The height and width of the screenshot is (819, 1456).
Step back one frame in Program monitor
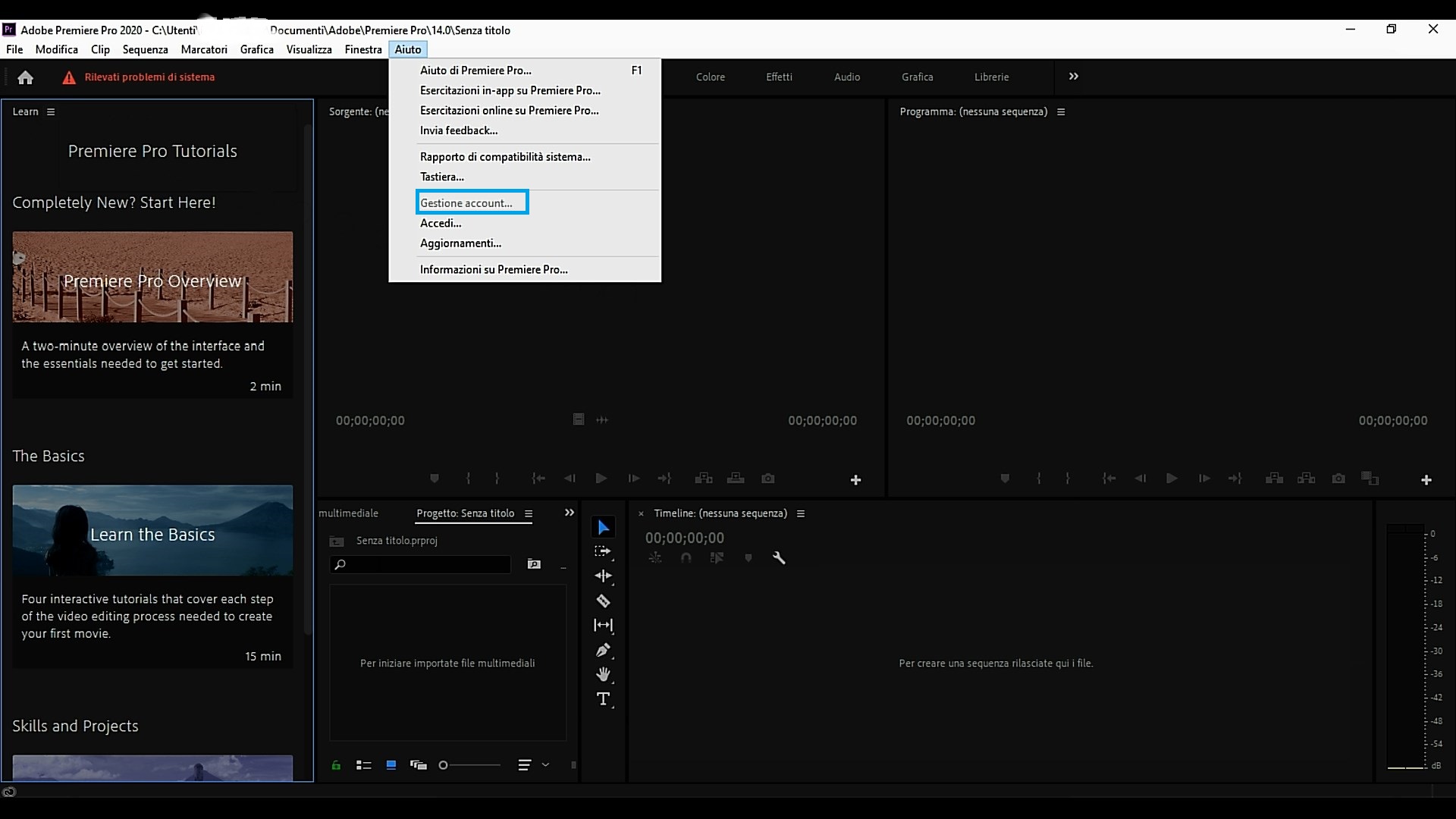[x=1140, y=479]
